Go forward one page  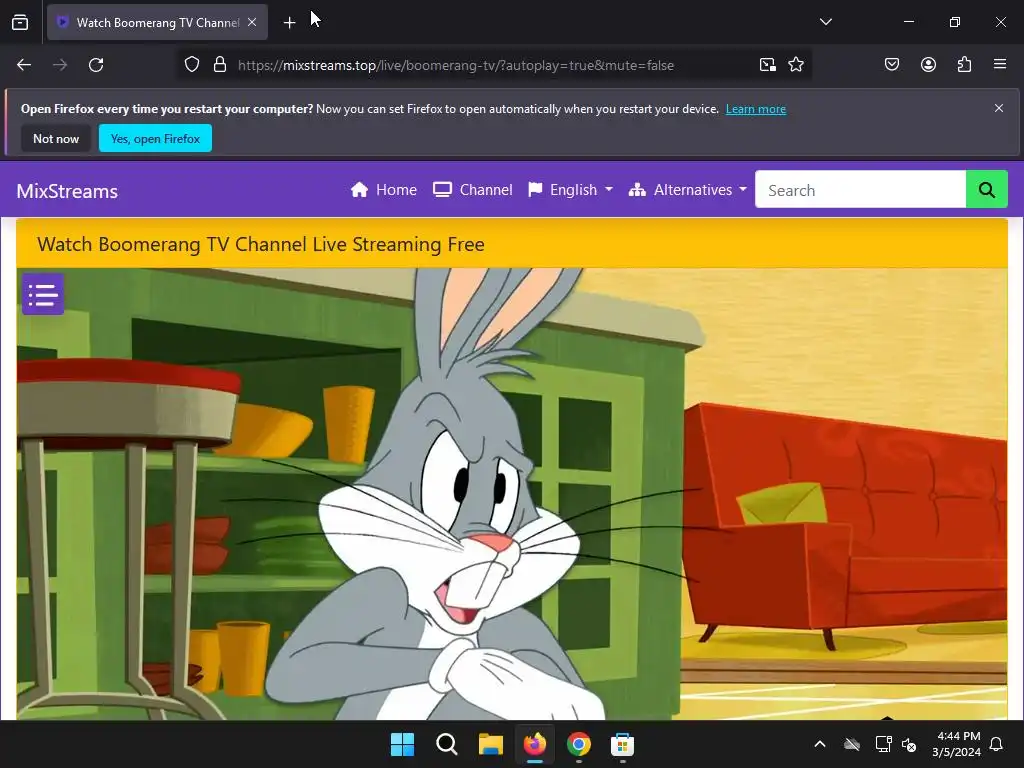(x=60, y=65)
